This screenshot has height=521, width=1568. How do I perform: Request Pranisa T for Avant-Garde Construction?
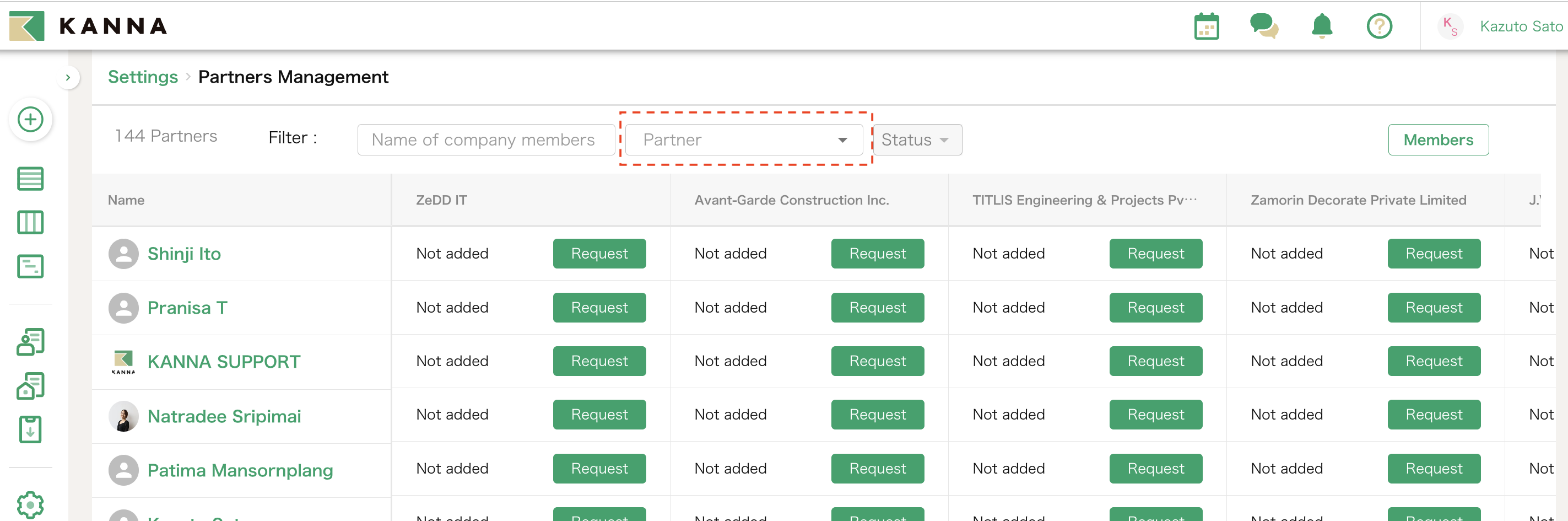point(877,308)
